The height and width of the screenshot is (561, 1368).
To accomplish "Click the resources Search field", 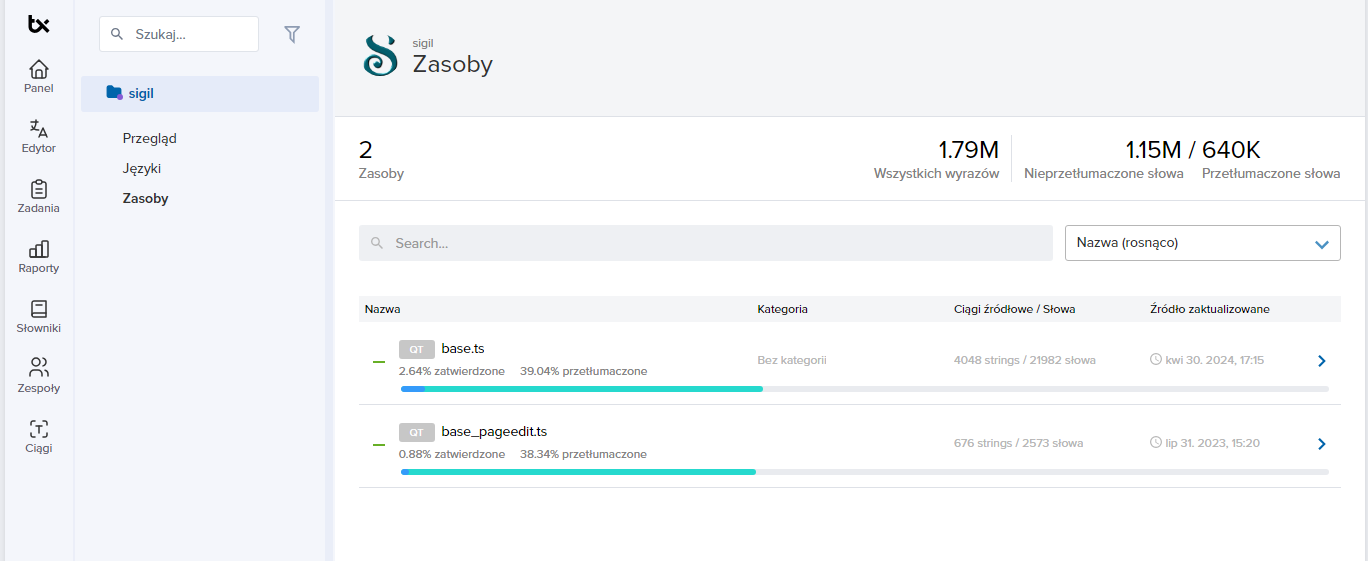I will 705,243.
